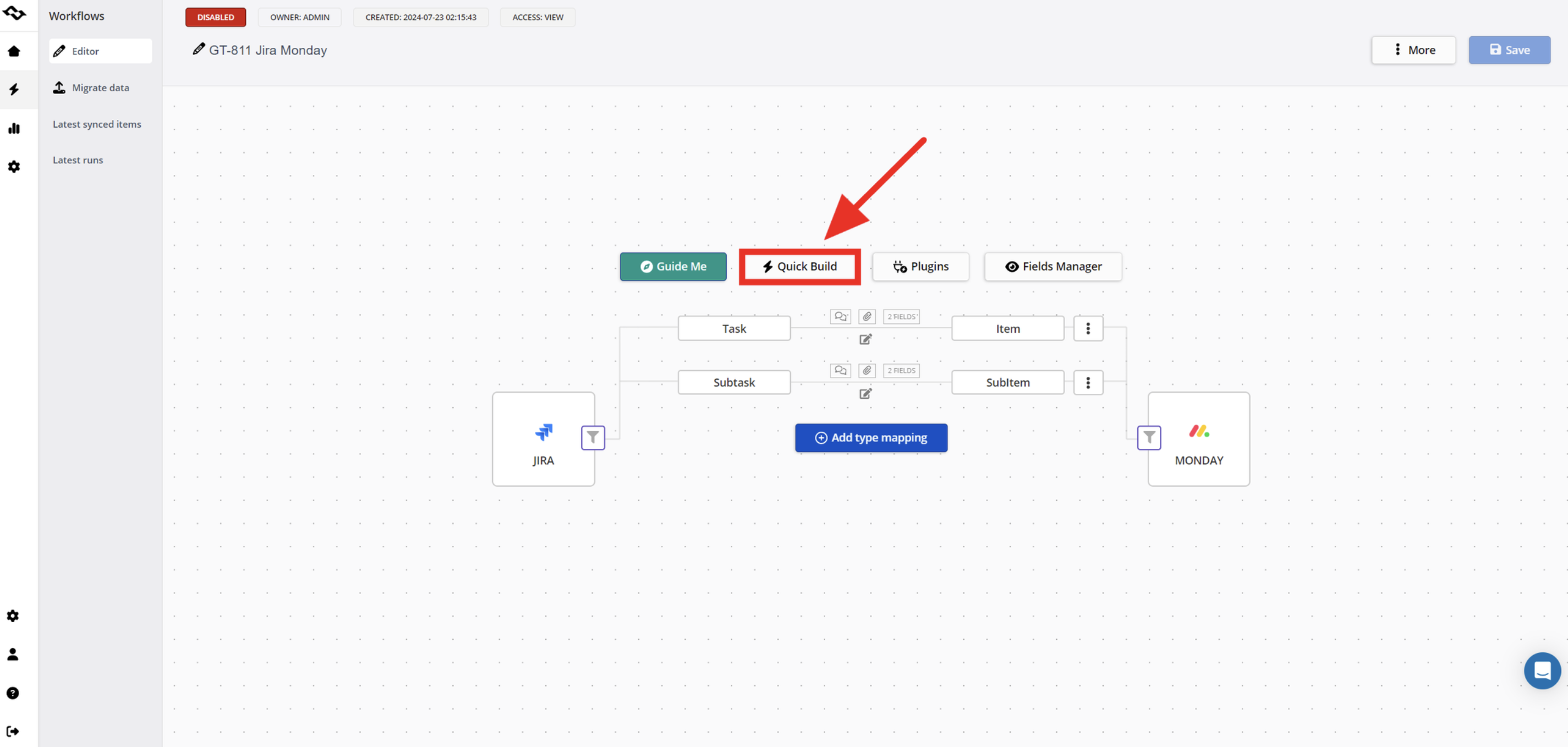Open the Fields Manager
This screenshot has height=747, width=1568.
[1052, 266]
